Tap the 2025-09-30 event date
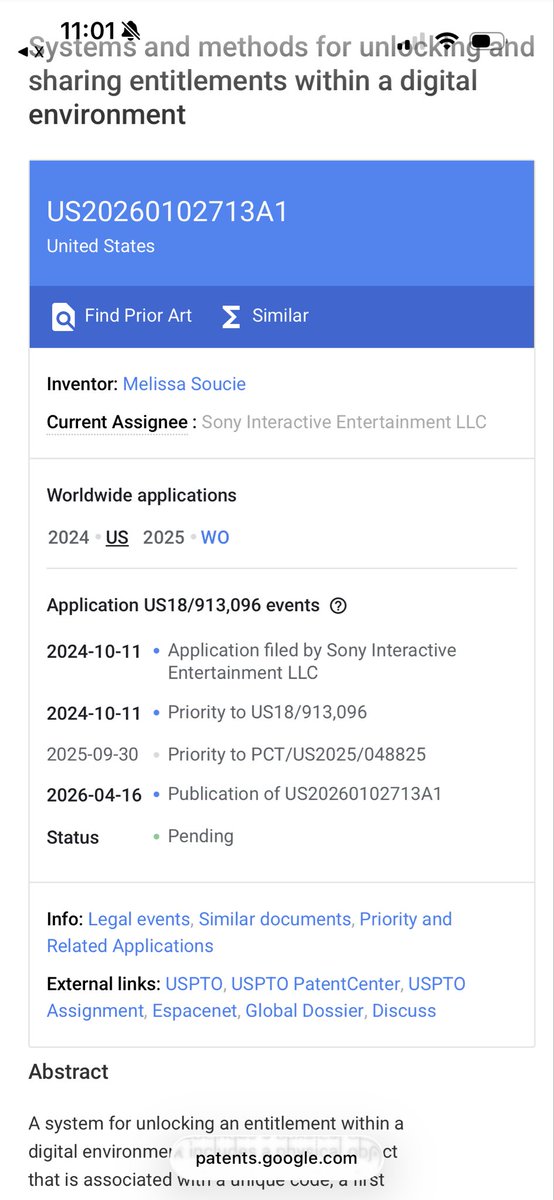Image resolution: width=554 pixels, height=1200 pixels. click(x=94, y=755)
